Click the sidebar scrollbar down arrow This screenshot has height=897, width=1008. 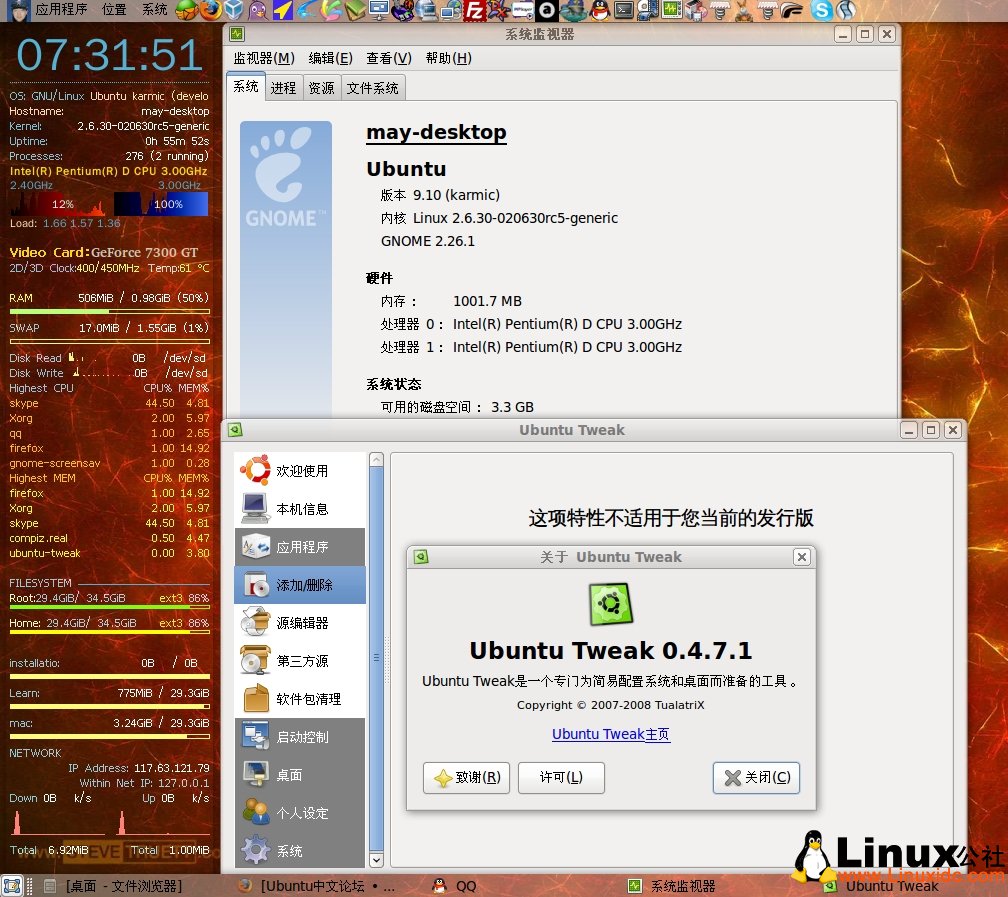coord(376,860)
